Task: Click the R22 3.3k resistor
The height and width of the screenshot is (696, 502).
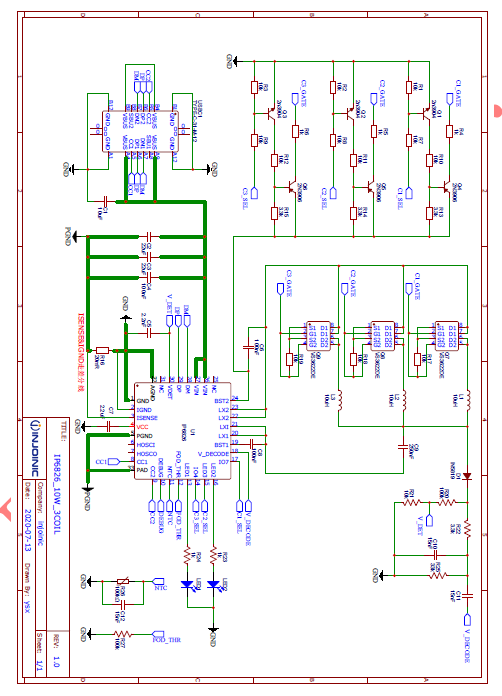Action: [x=467, y=529]
